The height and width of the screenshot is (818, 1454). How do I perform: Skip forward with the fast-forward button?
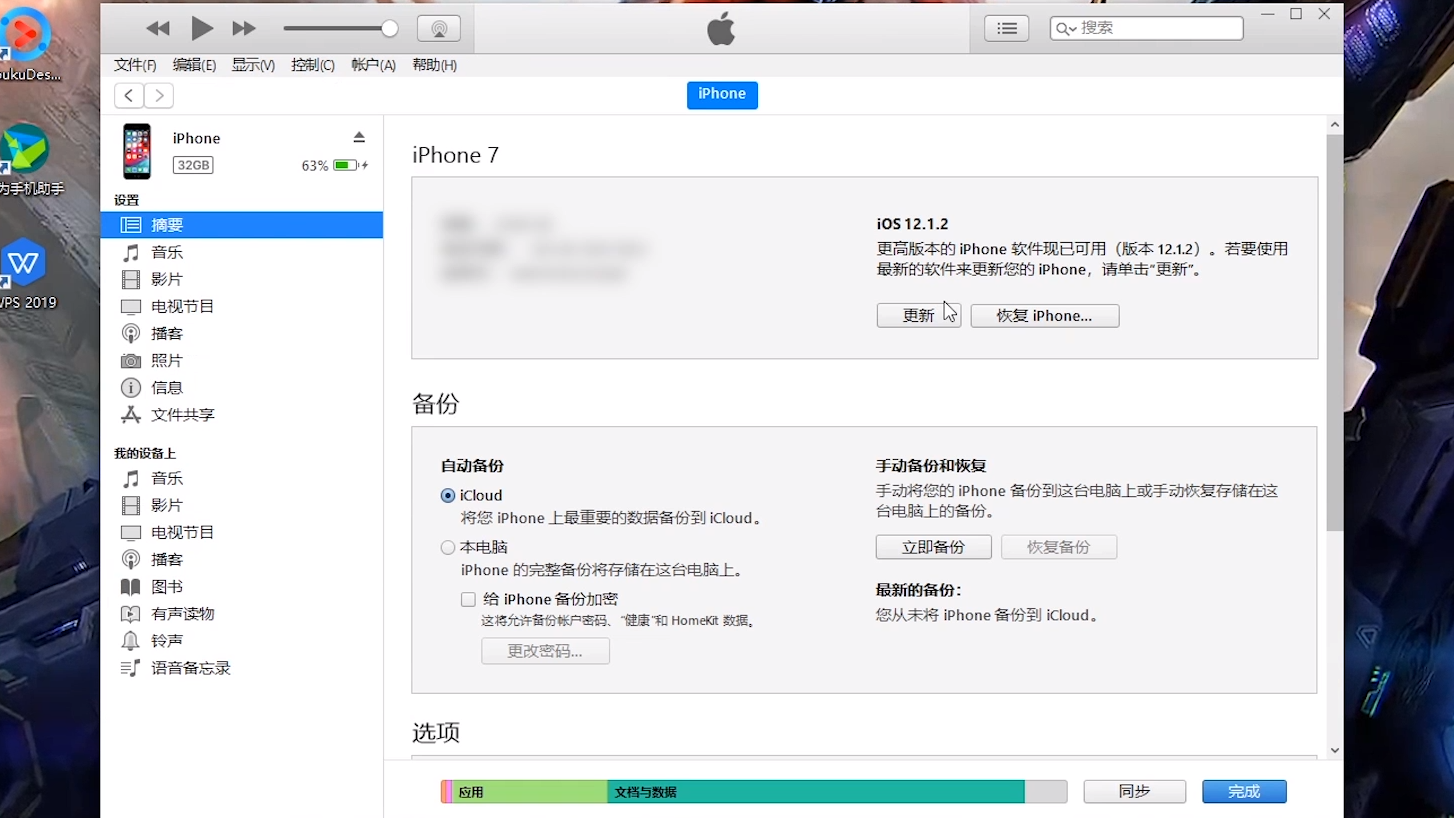coord(244,29)
